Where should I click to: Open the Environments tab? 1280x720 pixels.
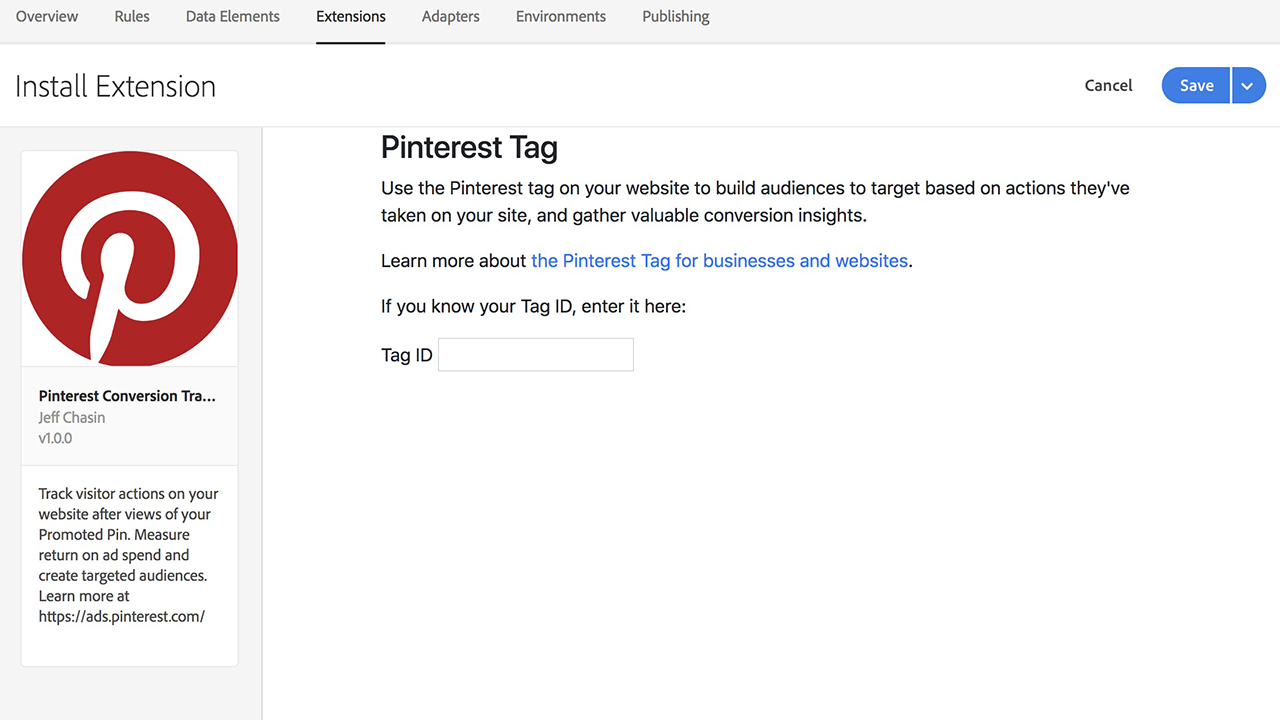560,17
